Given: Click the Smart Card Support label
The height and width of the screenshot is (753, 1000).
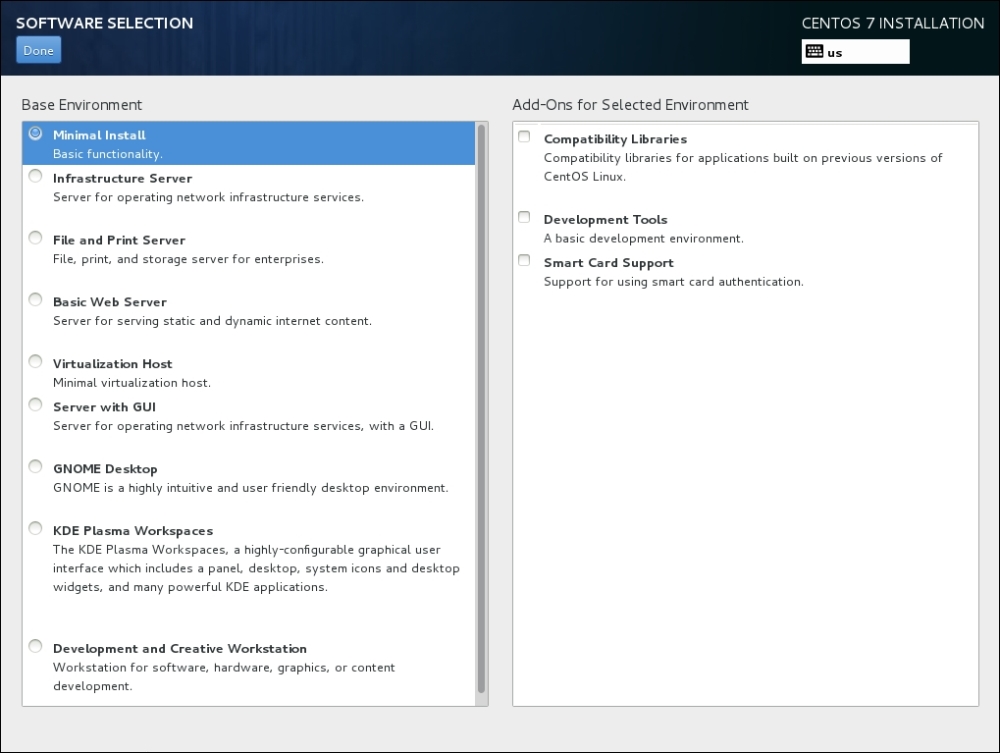Looking at the screenshot, I should click(x=608, y=263).
